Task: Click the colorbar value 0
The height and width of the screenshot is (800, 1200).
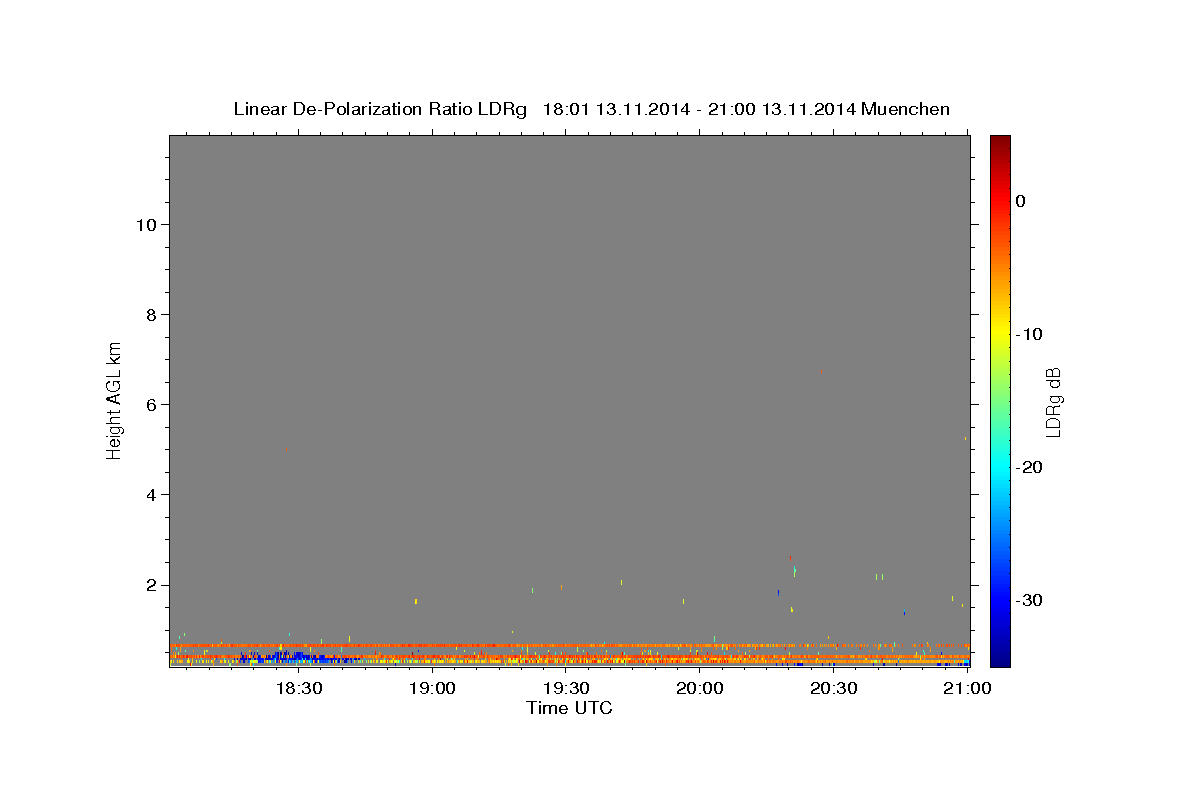Action: click(x=1021, y=201)
